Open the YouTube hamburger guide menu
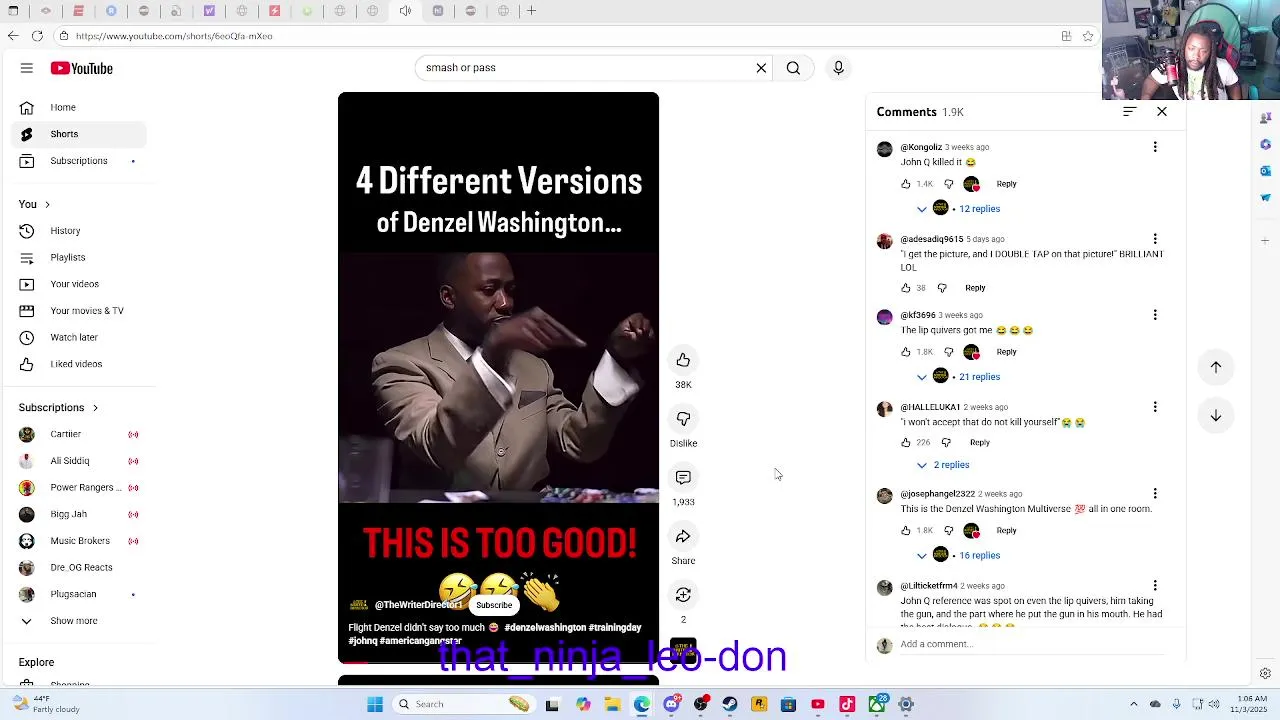This screenshot has height=720, width=1280. (27, 68)
